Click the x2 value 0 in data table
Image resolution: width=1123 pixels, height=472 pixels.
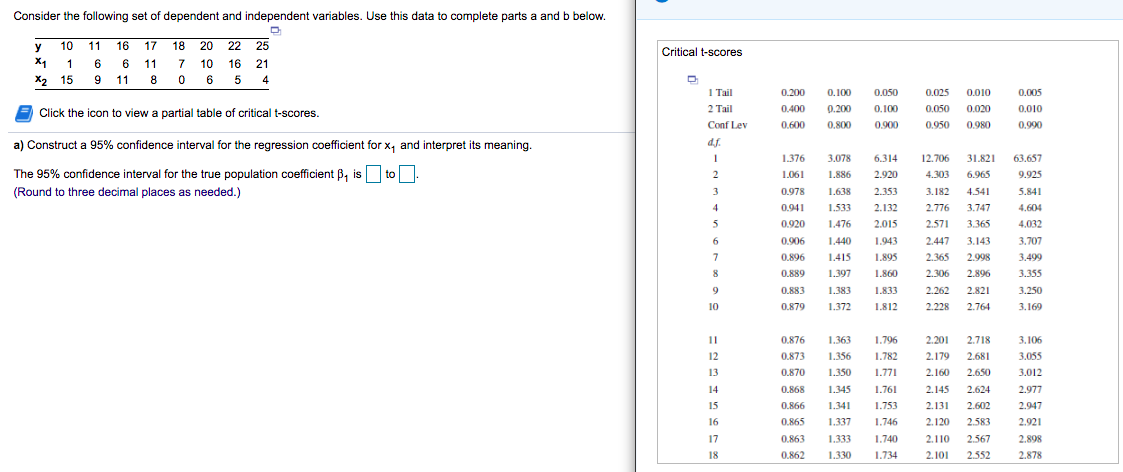tap(181, 80)
